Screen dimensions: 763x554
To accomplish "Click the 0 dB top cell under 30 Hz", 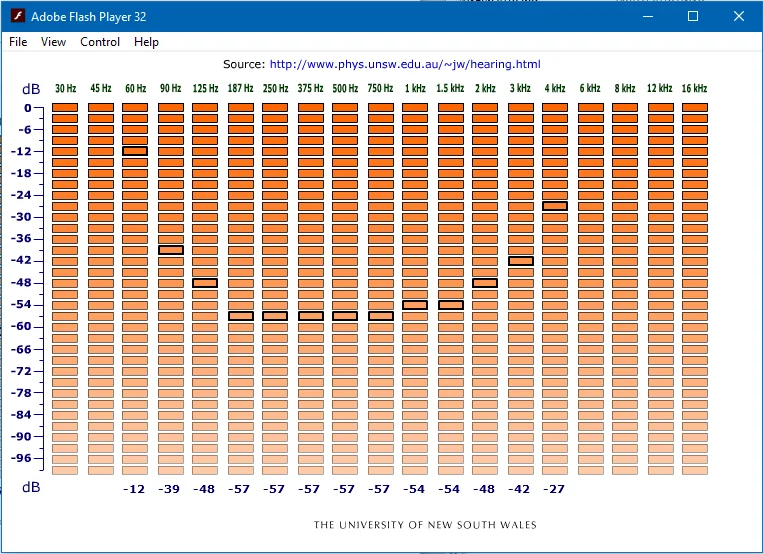I will coord(65,107).
